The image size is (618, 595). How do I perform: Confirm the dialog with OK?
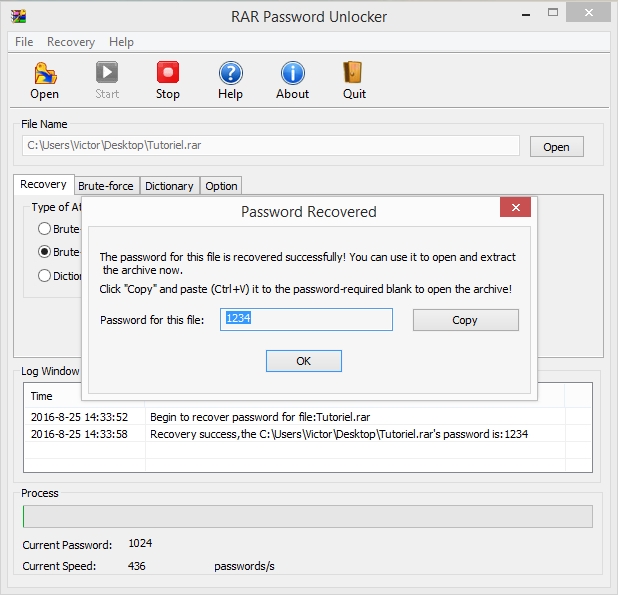(x=303, y=361)
